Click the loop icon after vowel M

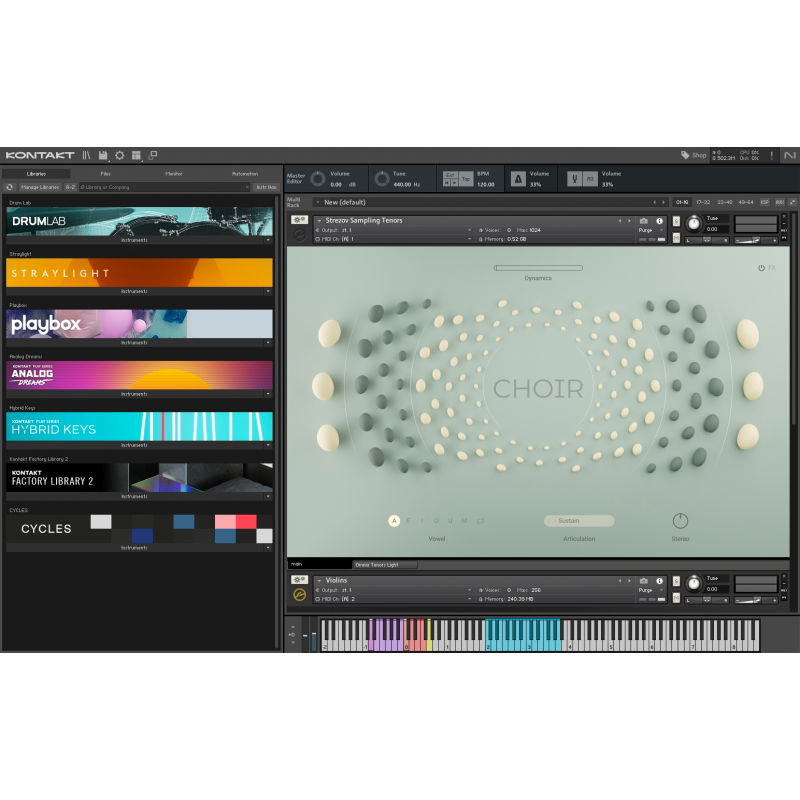[480, 521]
